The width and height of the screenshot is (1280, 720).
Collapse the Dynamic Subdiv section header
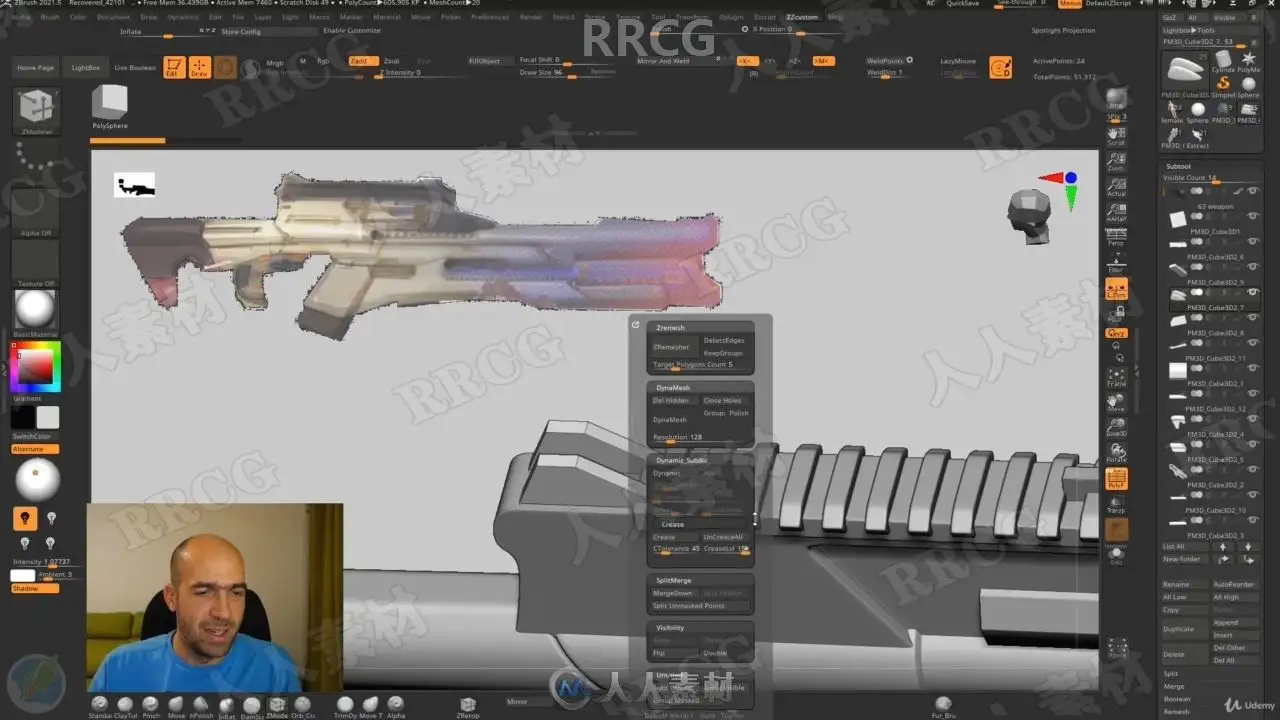tap(700, 460)
